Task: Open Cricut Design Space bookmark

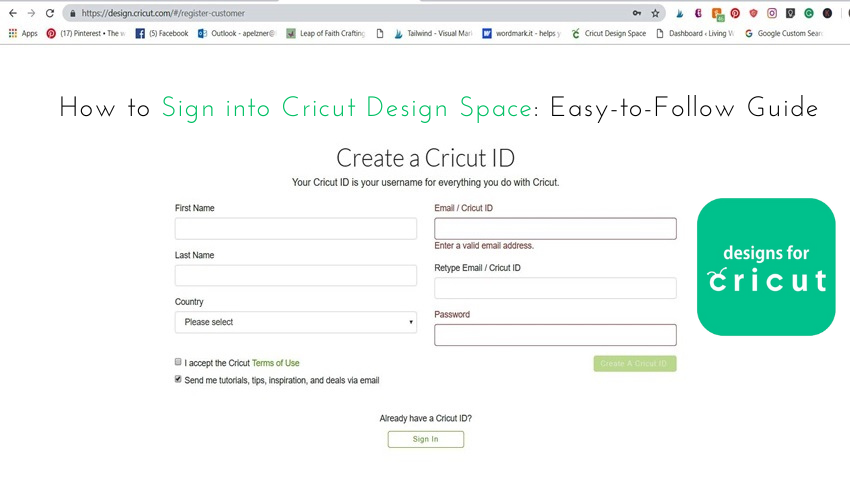Action: (609, 34)
